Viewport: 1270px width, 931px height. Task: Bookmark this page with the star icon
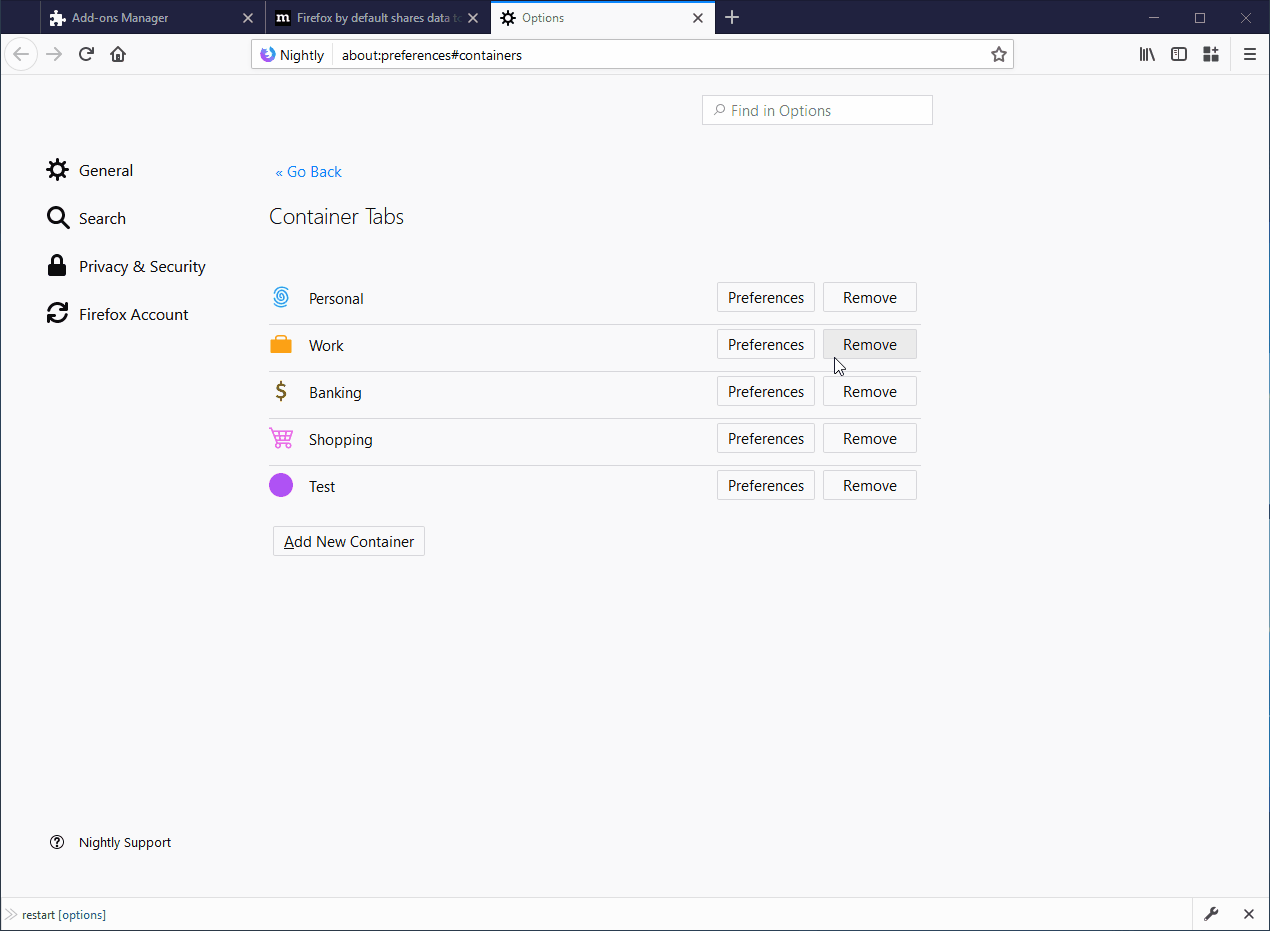click(998, 55)
